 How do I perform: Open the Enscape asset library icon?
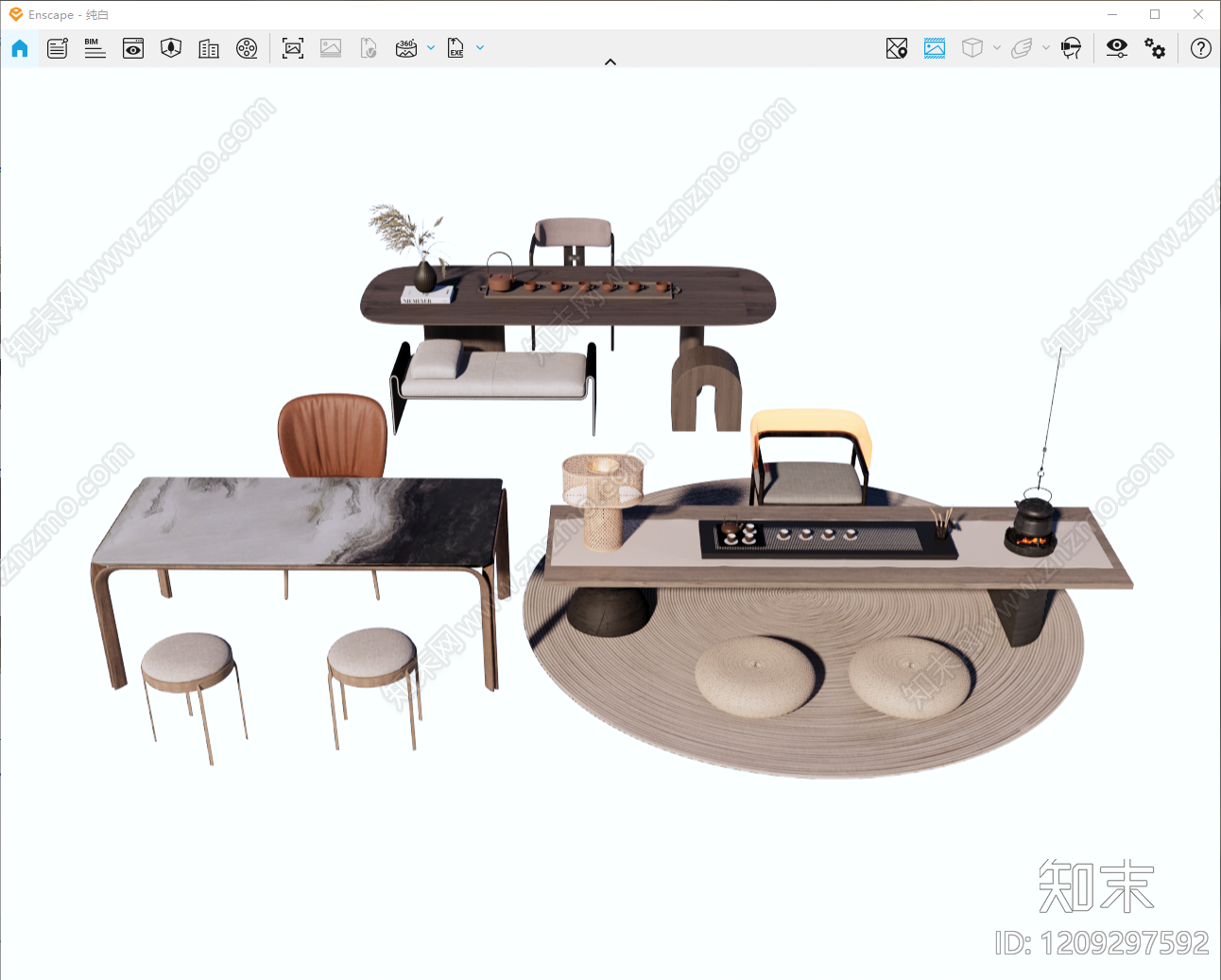(171, 48)
